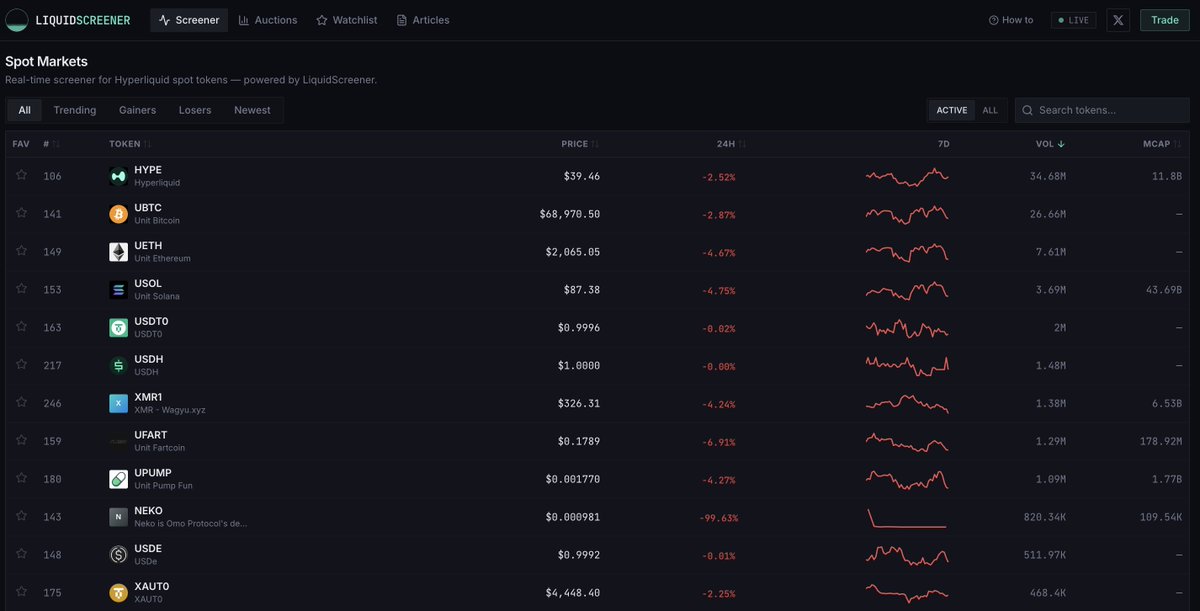Favorite the XMR1 row star
Image resolution: width=1200 pixels, height=611 pixels.
point(21,402)
